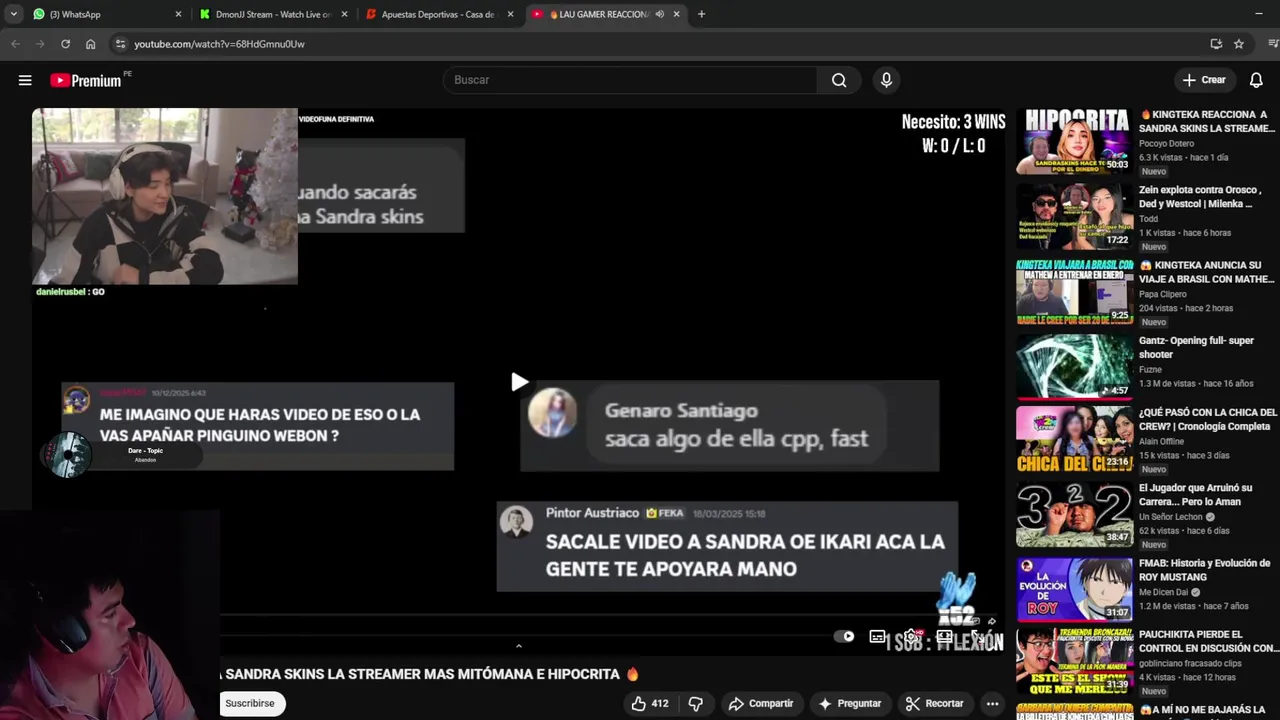Viewport: 1280px width, 720px height.
Task: Open YouTube notifications bell
Action: (1256, 80)
